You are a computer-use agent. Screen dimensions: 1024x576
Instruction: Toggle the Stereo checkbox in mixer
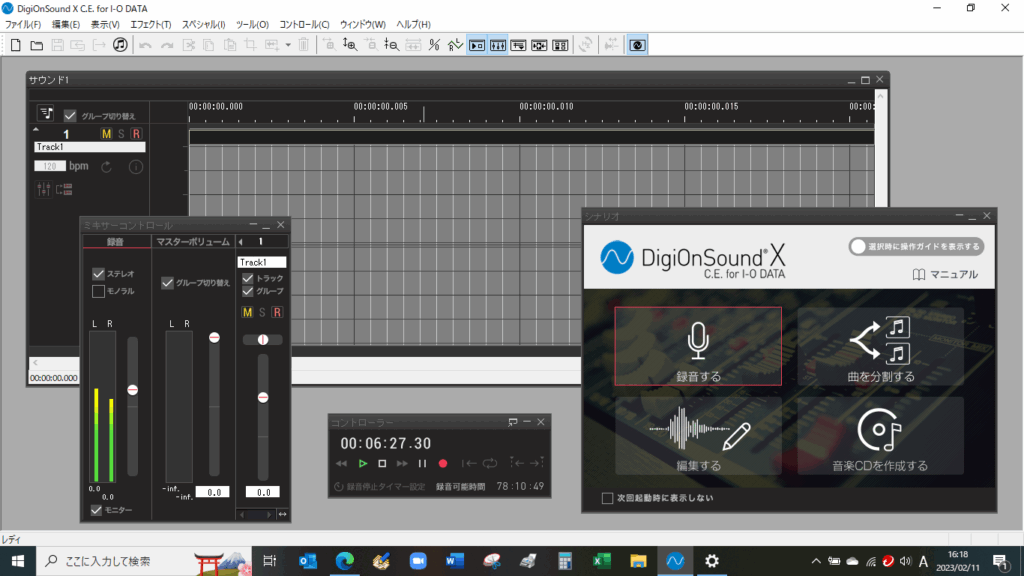pyautogui.click(x=99, y=274)
